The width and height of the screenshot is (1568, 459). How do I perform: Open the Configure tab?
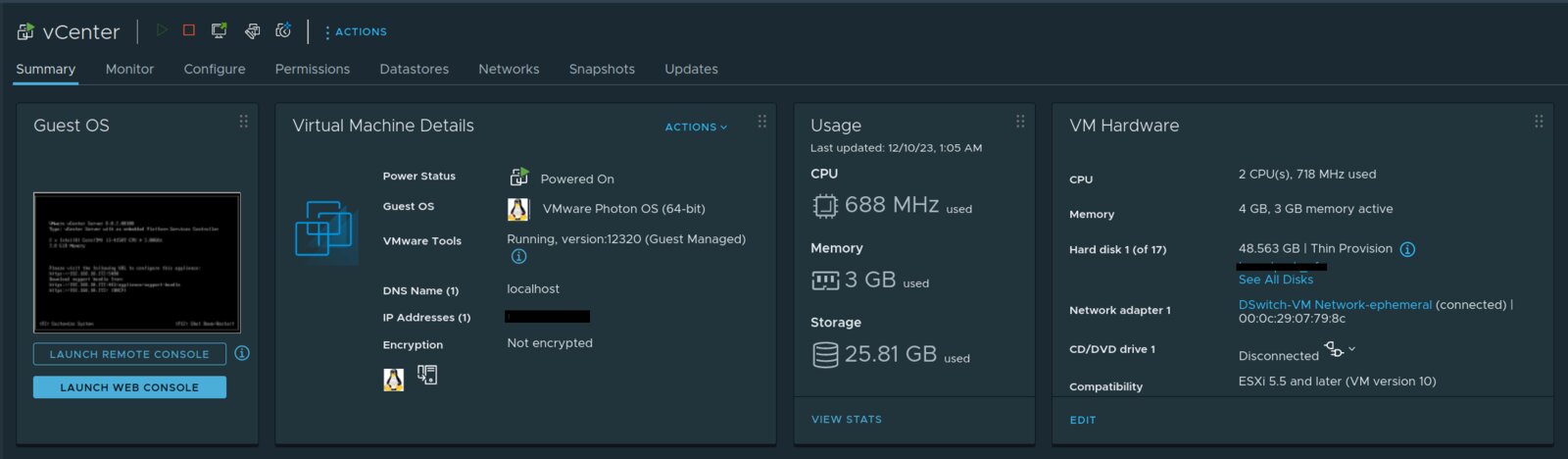215,70
